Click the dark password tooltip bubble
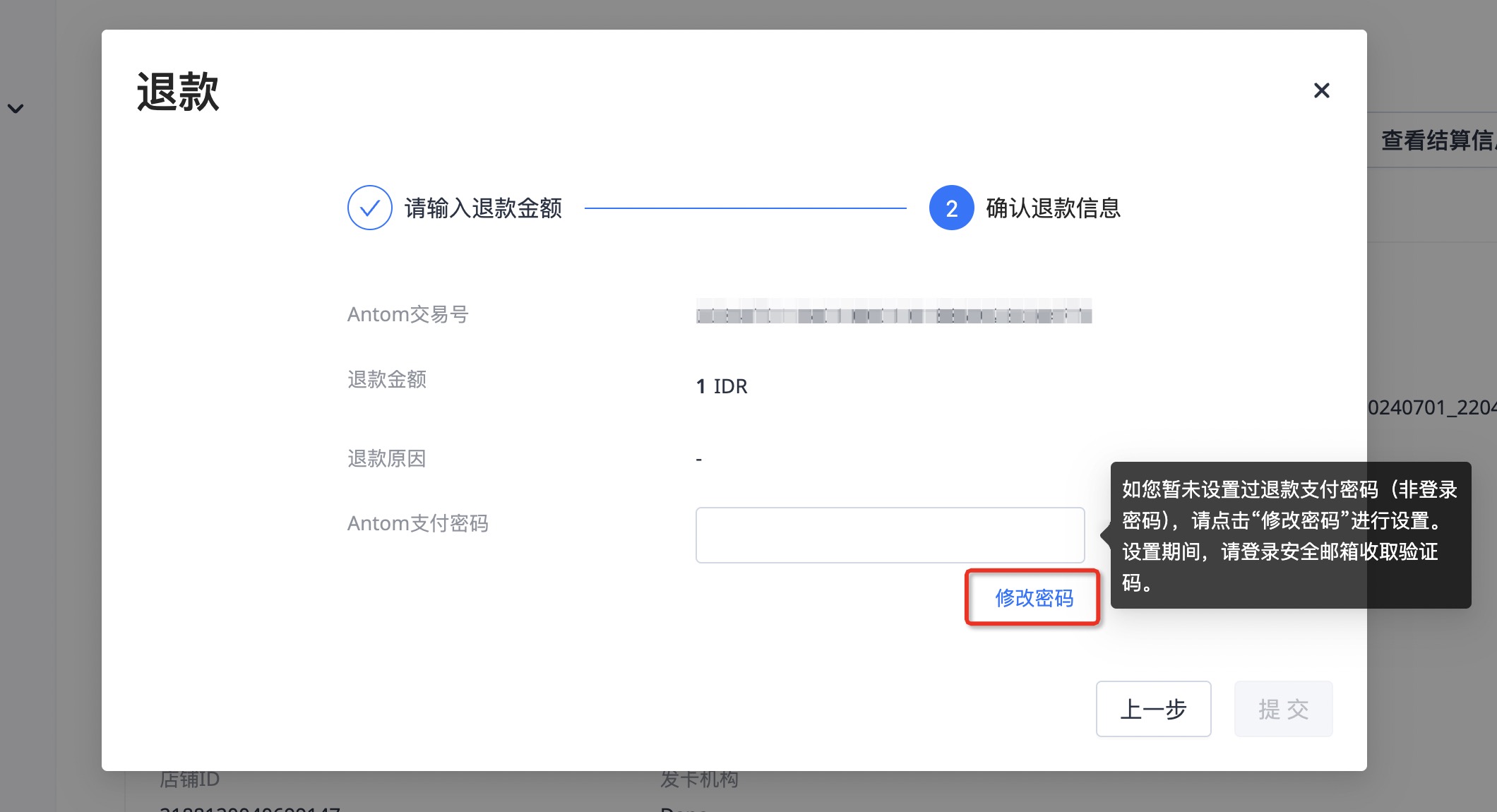1497x812 pixels. [1290, 535]
